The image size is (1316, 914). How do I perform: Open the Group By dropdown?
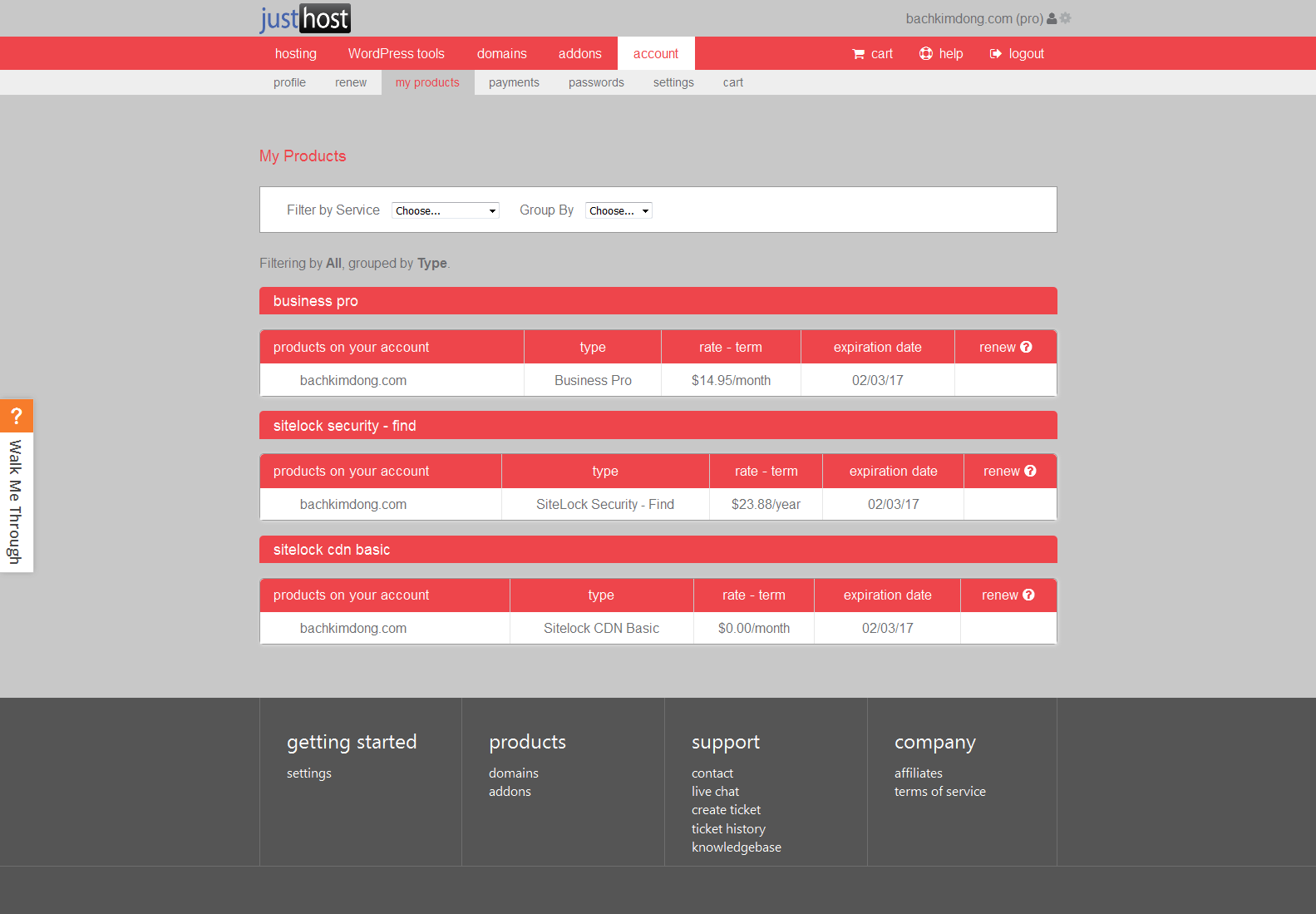[619, 210]
